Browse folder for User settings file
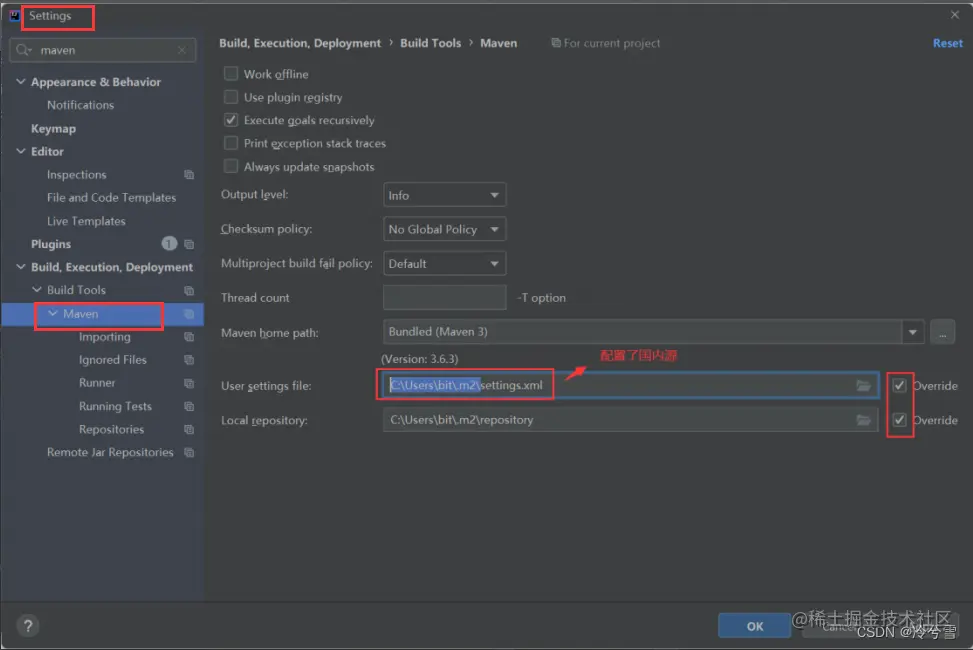This screenshot has height=650, width=973. (863, 386)
